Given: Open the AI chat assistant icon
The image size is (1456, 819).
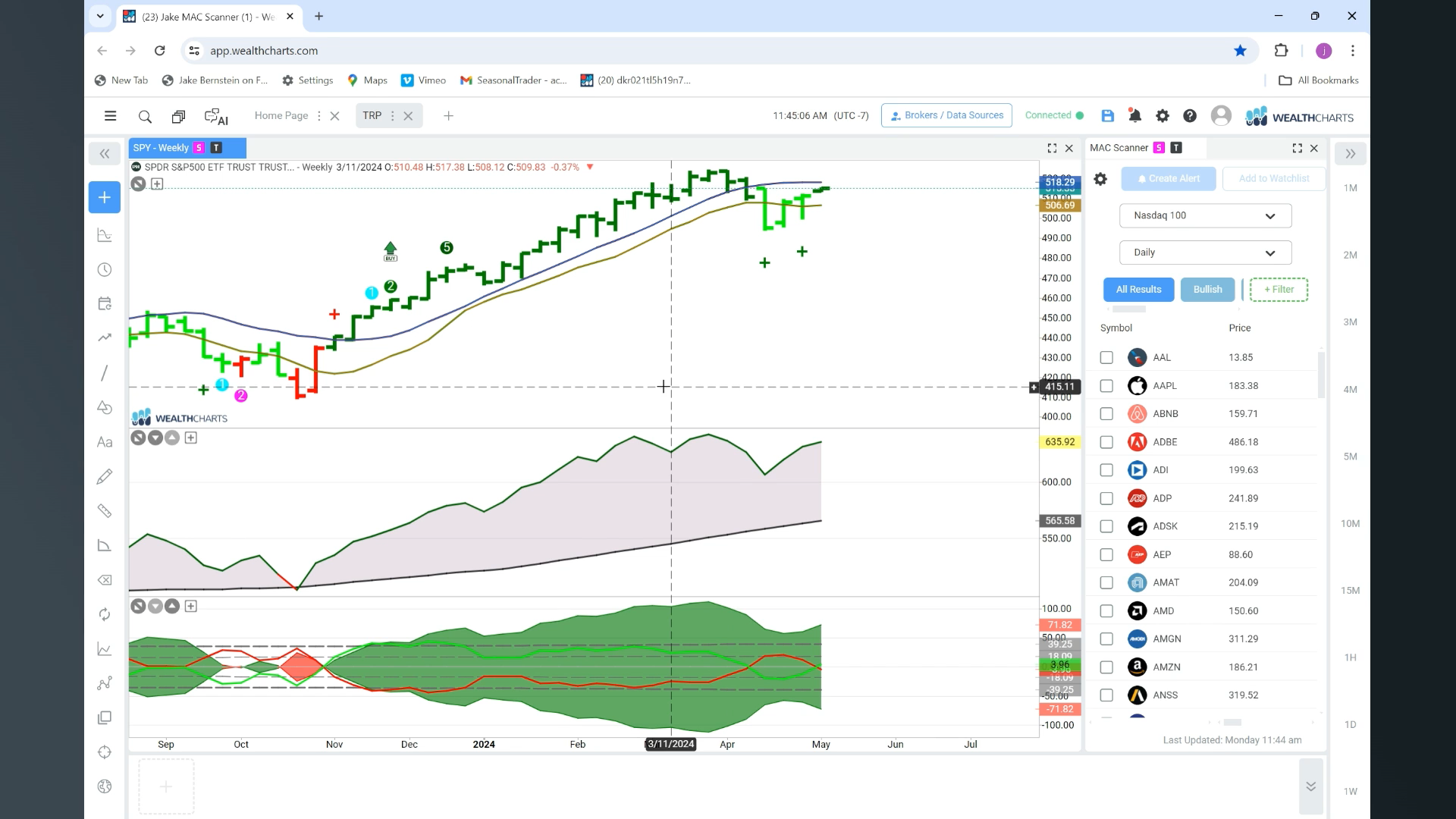Looking at the screenshot, I should tap(216, 117).
